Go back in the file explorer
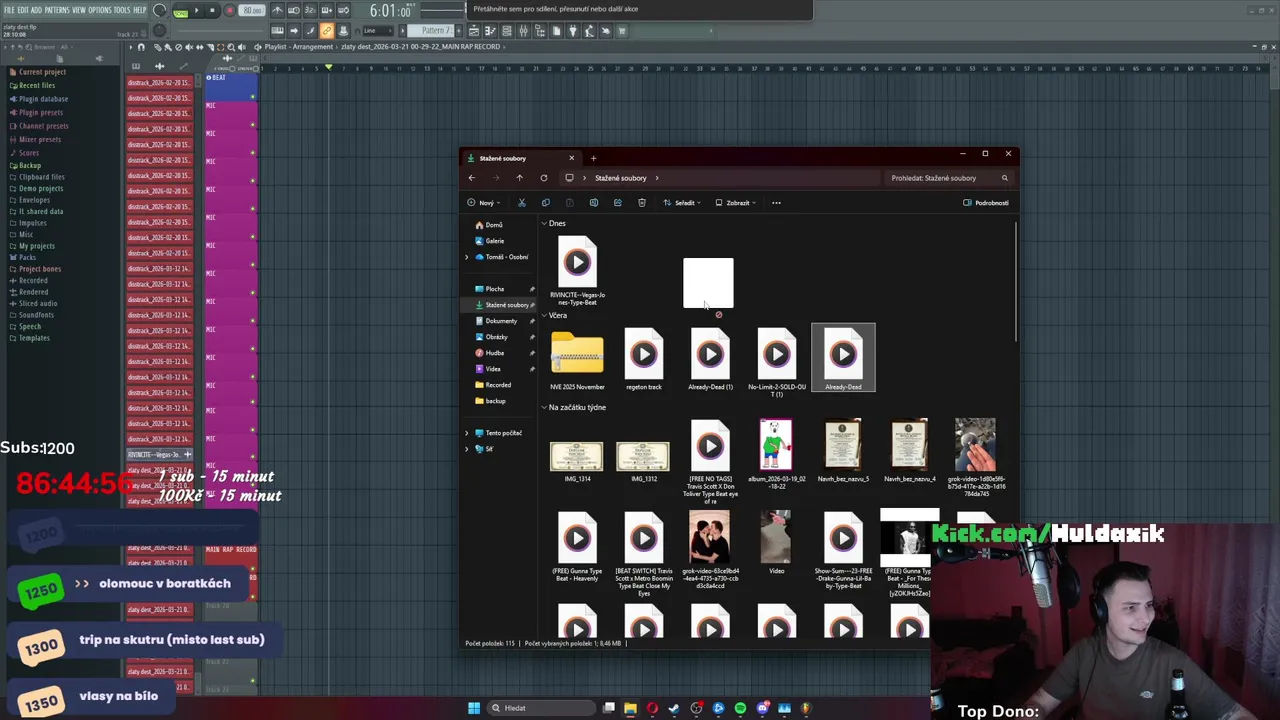1280x720 pixels. point(472,178)
